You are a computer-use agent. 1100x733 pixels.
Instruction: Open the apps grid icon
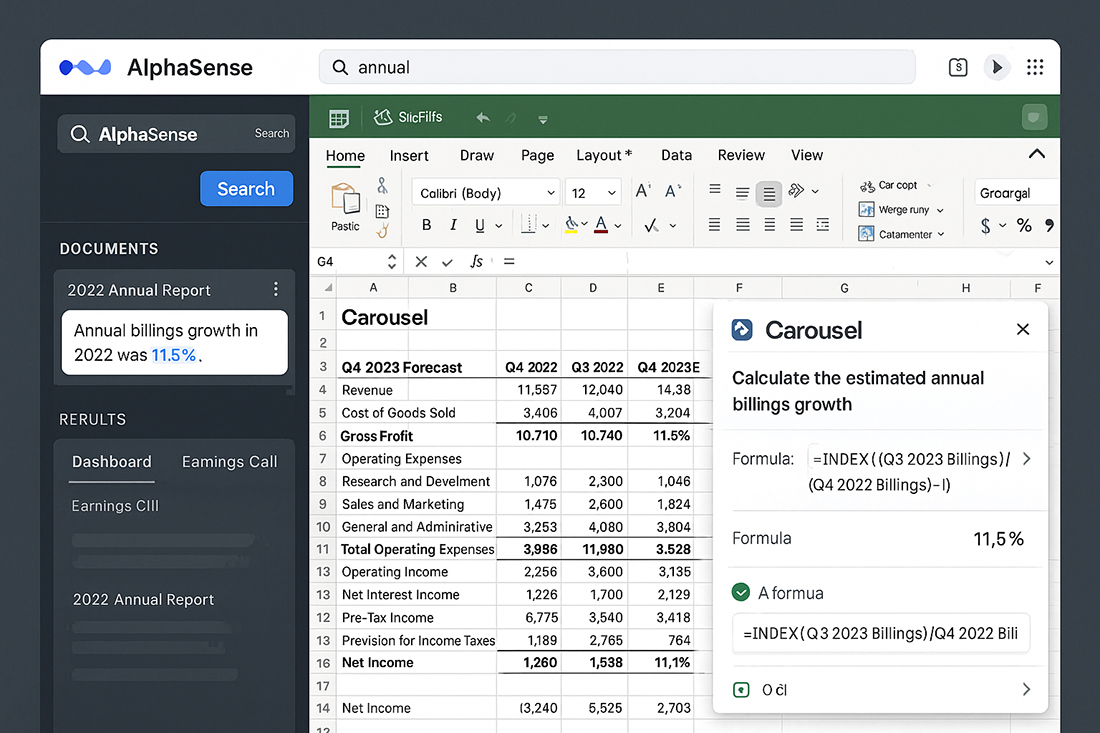pos(1035,67)
